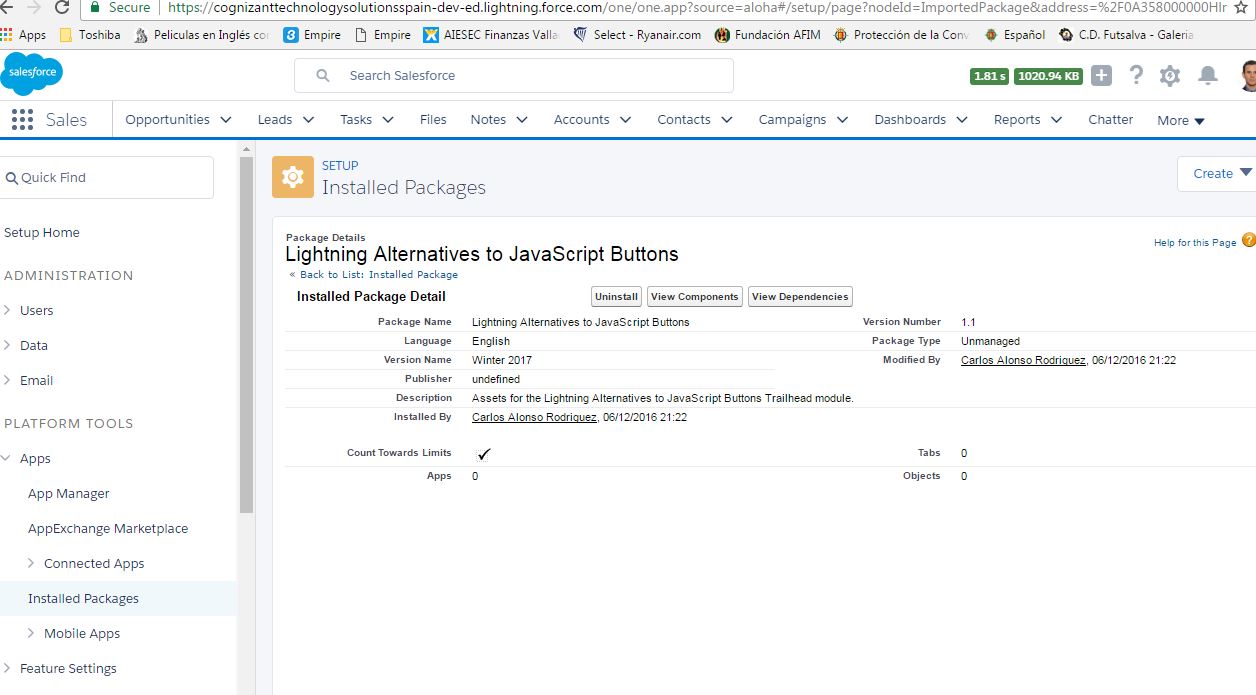Screen dimensions: 1256x695
Task: Expand the Connected Apps node
Action: 32,563
